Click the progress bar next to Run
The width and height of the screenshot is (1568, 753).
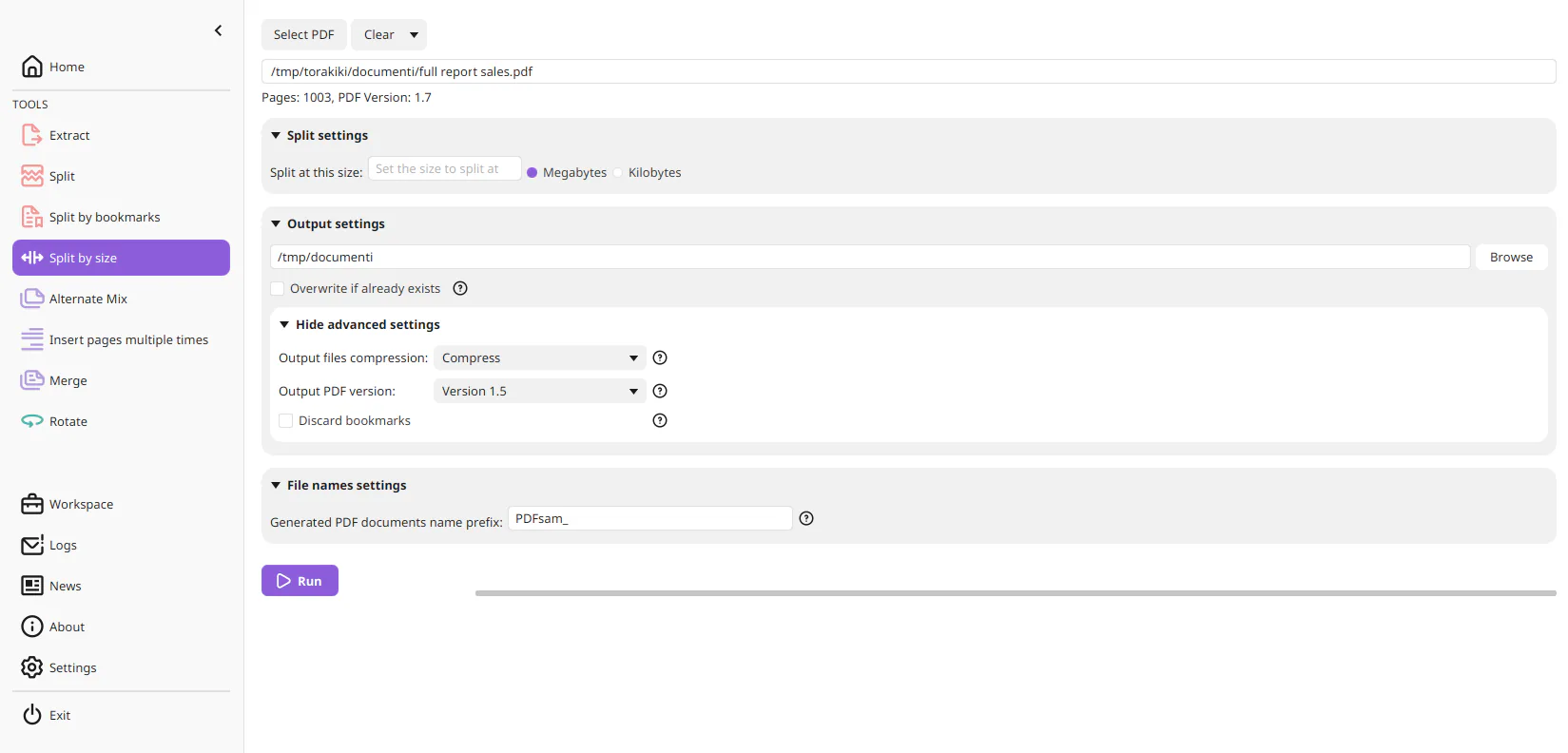pyautogui.click(x=1016, y=593)
